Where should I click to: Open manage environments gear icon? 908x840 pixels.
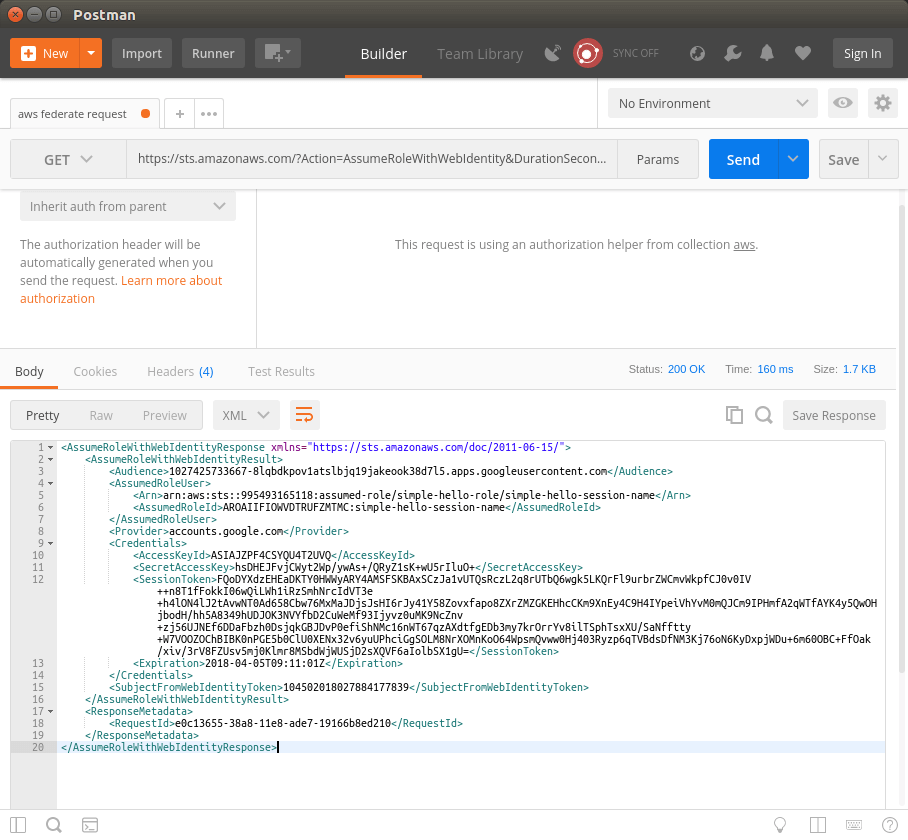(881, 103)
